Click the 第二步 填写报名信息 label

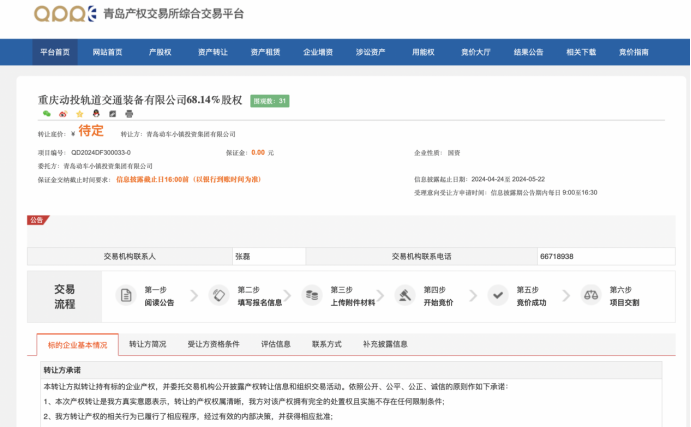coord(260,296)
